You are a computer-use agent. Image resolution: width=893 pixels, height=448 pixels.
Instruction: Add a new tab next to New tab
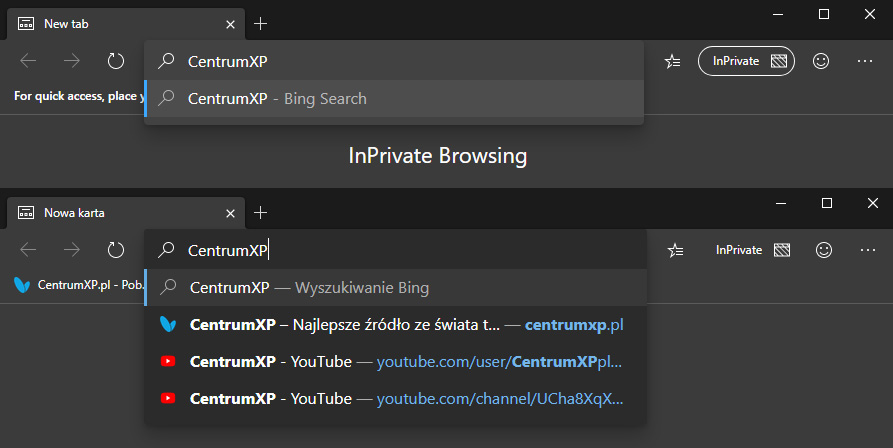[260, 23]
